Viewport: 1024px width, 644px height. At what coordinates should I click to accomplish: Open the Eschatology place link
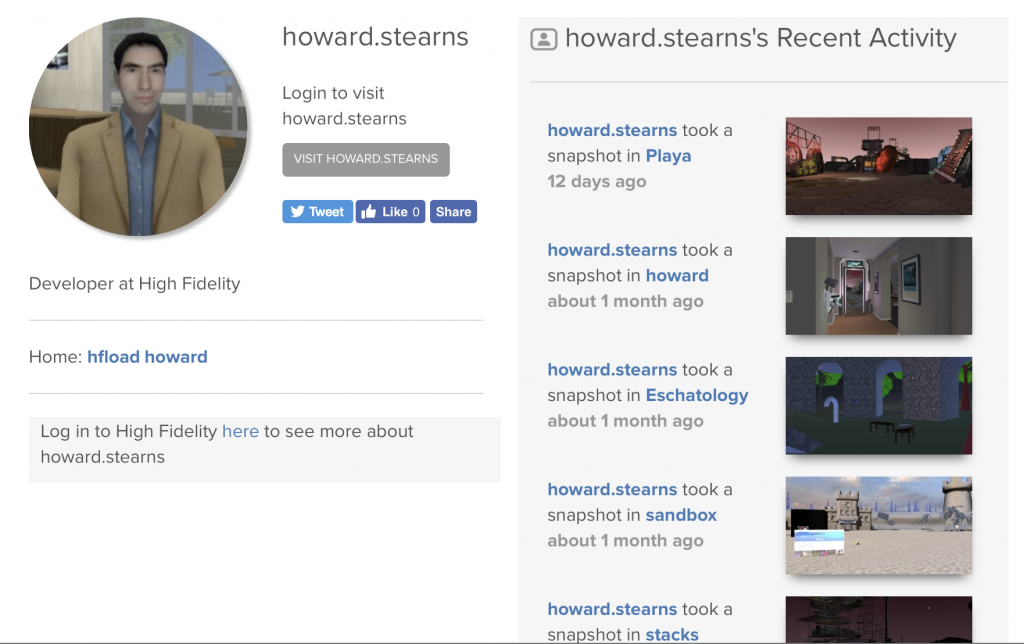point(697,396)
